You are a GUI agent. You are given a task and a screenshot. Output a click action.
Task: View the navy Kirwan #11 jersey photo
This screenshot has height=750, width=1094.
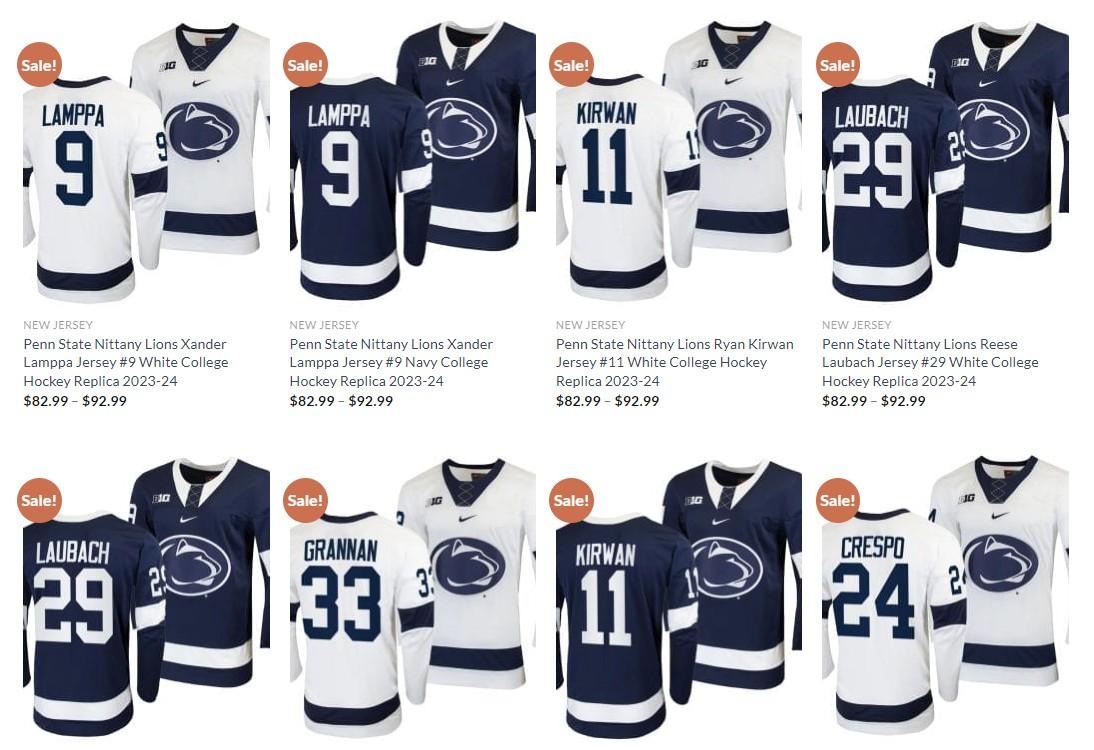pyautogui.click(x=679, y=597)
